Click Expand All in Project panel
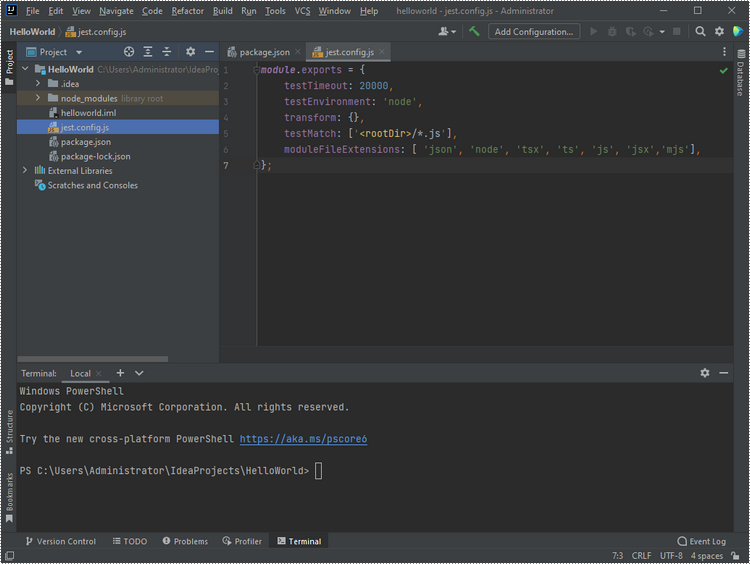The width and height of the screenshot is (750, 564). pos(148,52)
